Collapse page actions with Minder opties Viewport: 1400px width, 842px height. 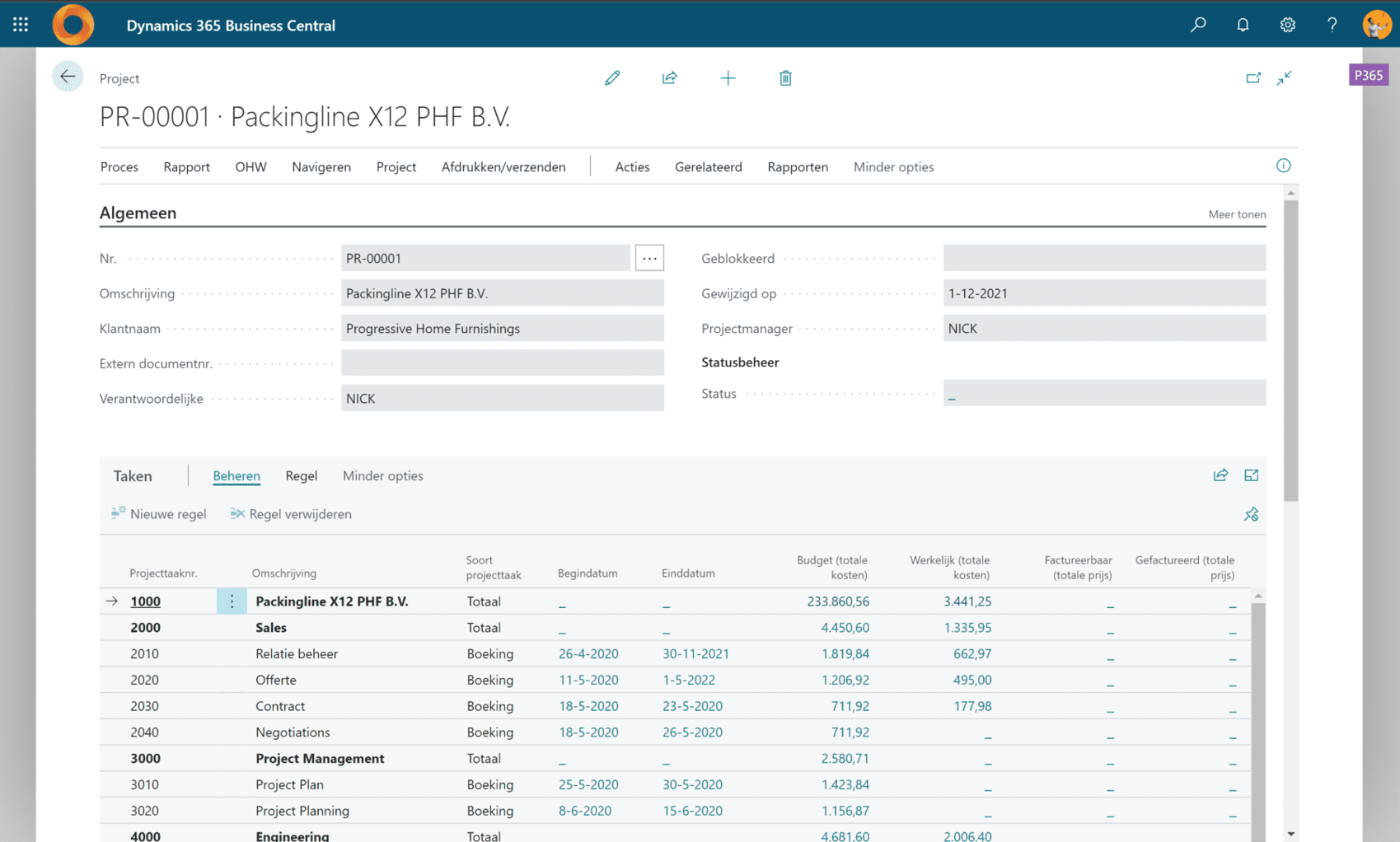[893, 166]
